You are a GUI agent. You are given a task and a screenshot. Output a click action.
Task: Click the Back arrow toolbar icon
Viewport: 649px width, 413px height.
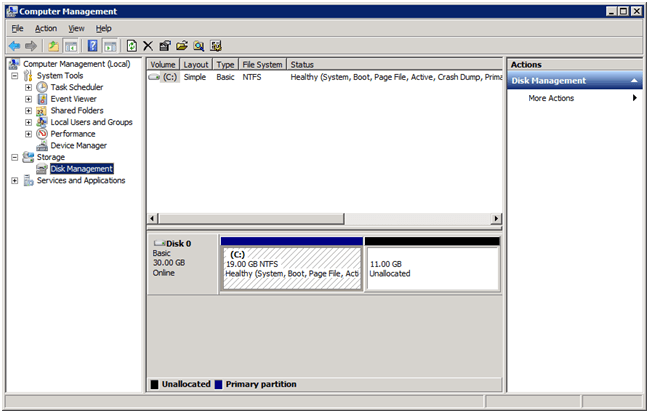14,46
